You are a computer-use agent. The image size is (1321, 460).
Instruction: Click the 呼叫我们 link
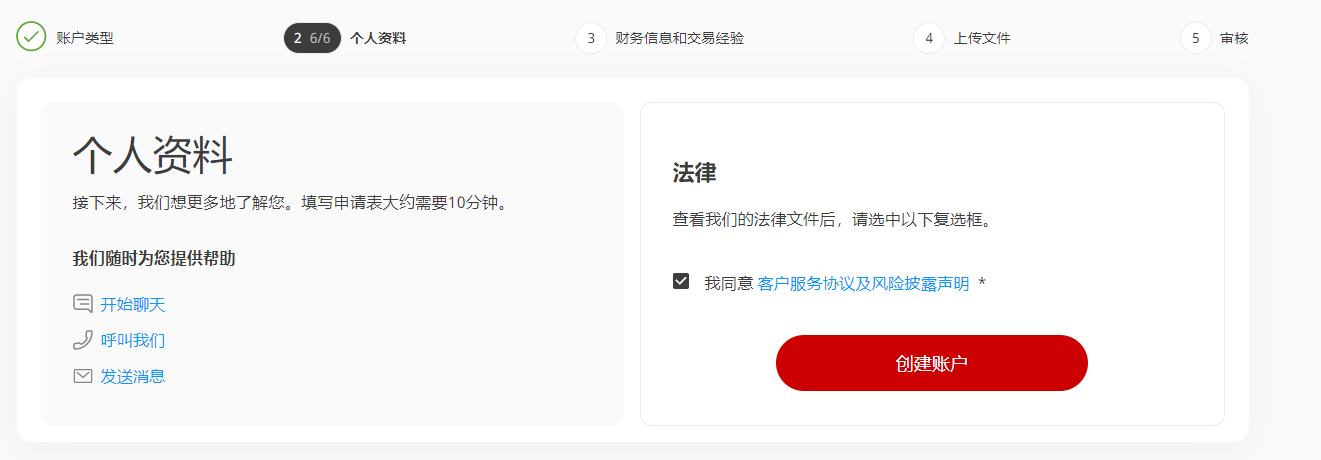133,340
